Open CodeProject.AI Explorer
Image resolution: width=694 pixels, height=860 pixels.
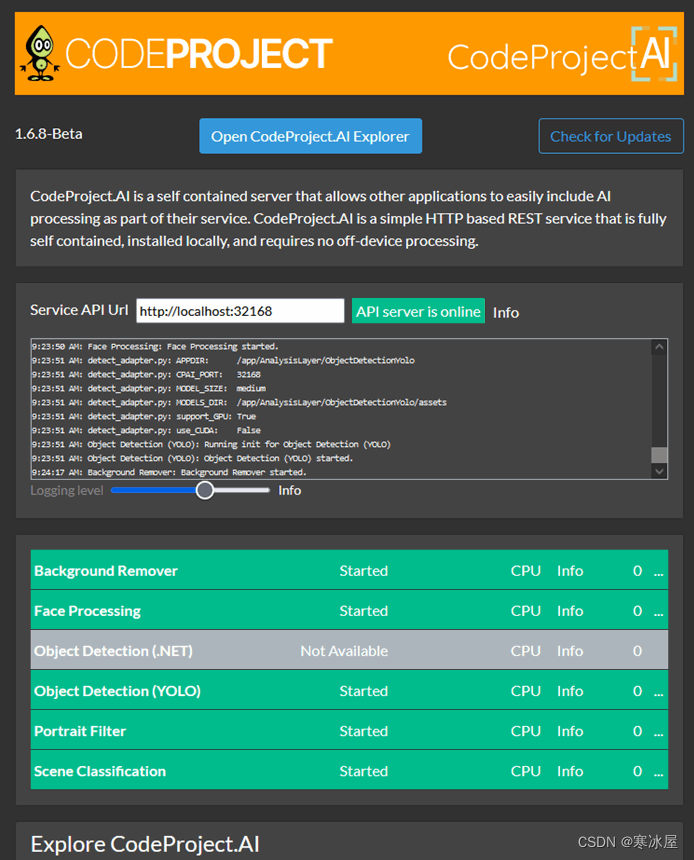(x=310, y=136)
